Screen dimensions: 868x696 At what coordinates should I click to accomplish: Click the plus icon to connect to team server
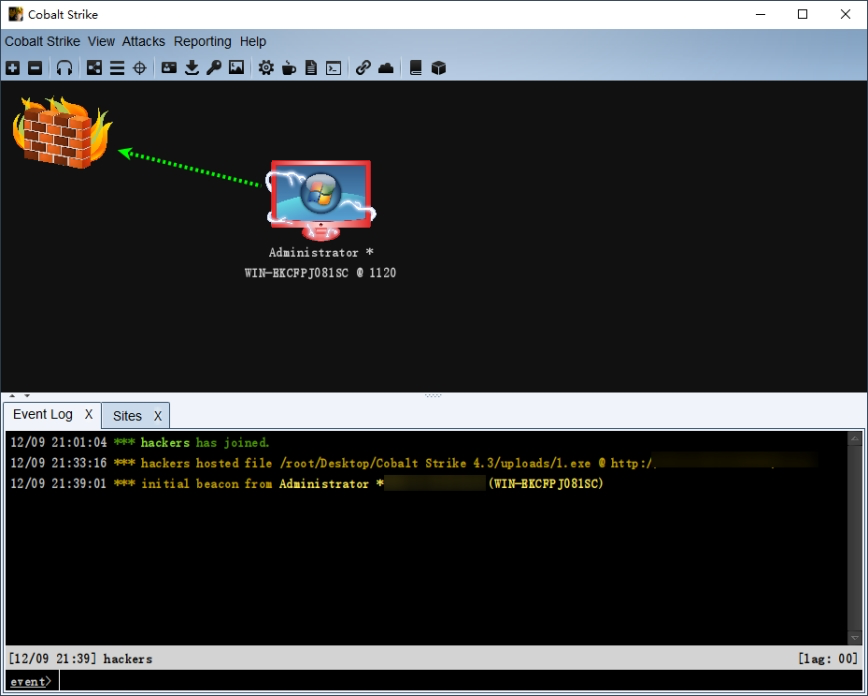click(12, 68)
